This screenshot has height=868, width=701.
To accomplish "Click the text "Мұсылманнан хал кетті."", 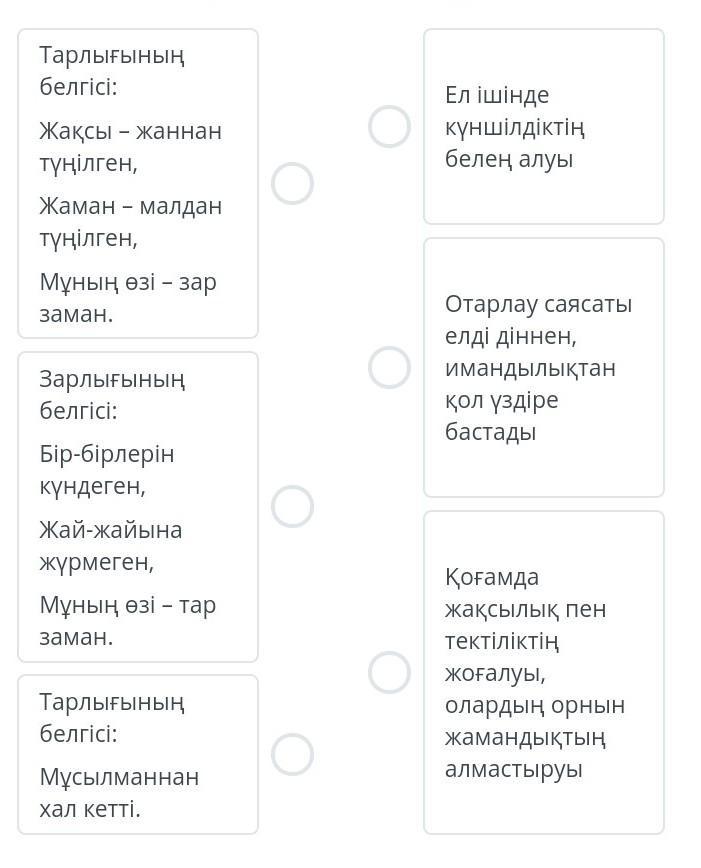I will click(119, 793).
